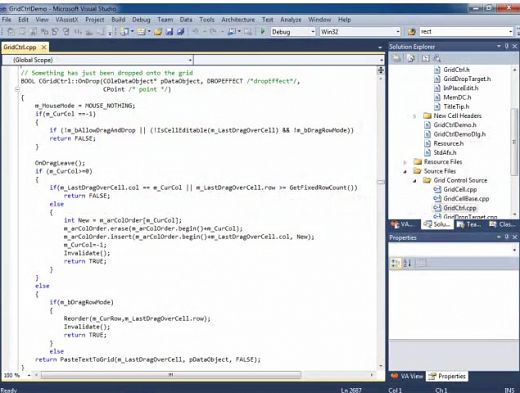Click the Open File folder icon

pyautogui.click(x=158, y=32)
